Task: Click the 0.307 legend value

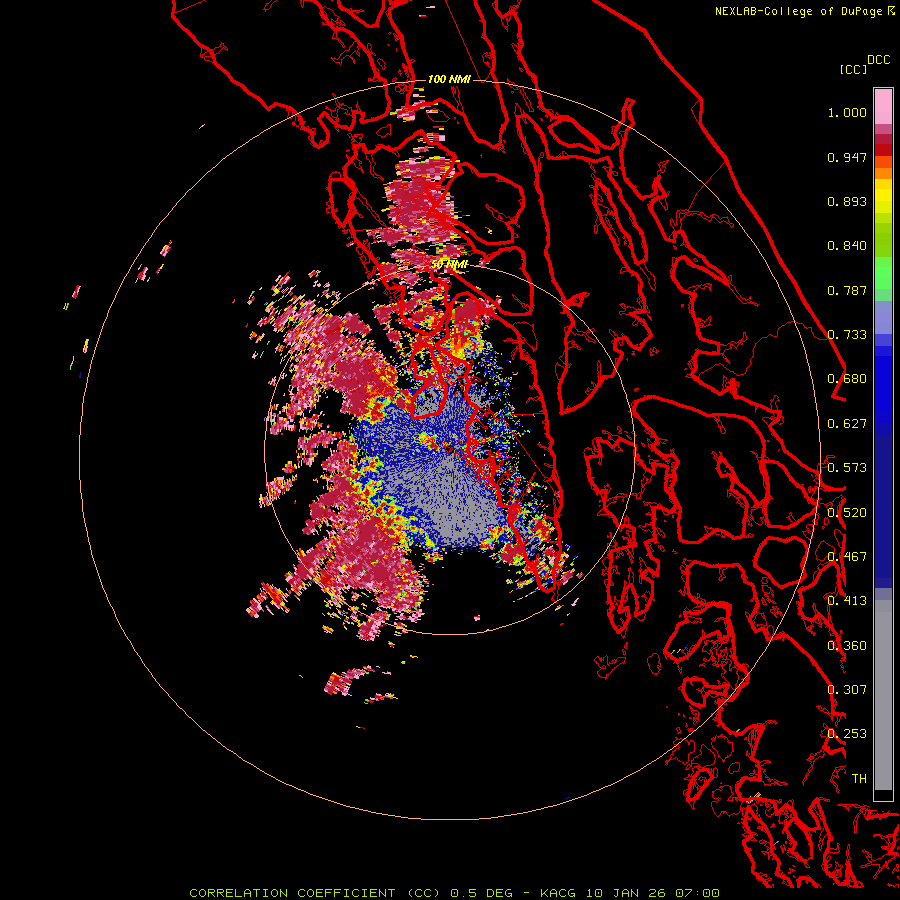Action: point(847,690)
